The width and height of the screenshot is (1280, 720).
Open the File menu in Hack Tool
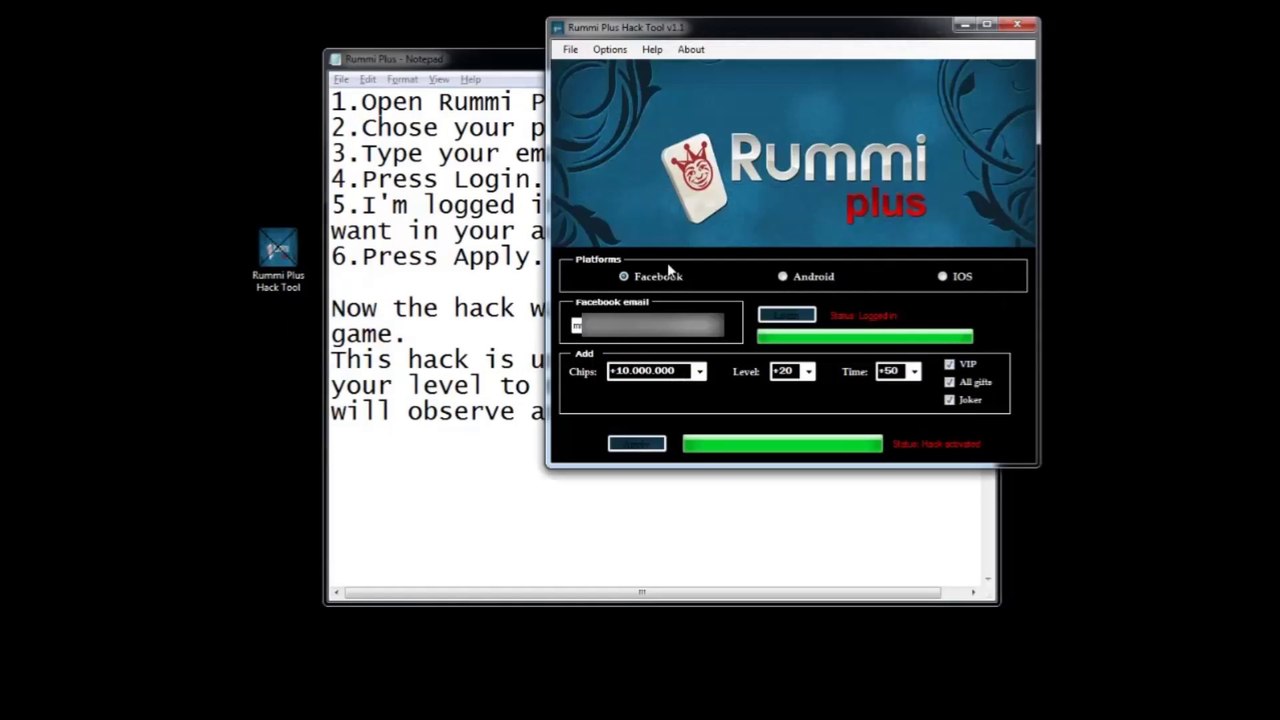570,50
